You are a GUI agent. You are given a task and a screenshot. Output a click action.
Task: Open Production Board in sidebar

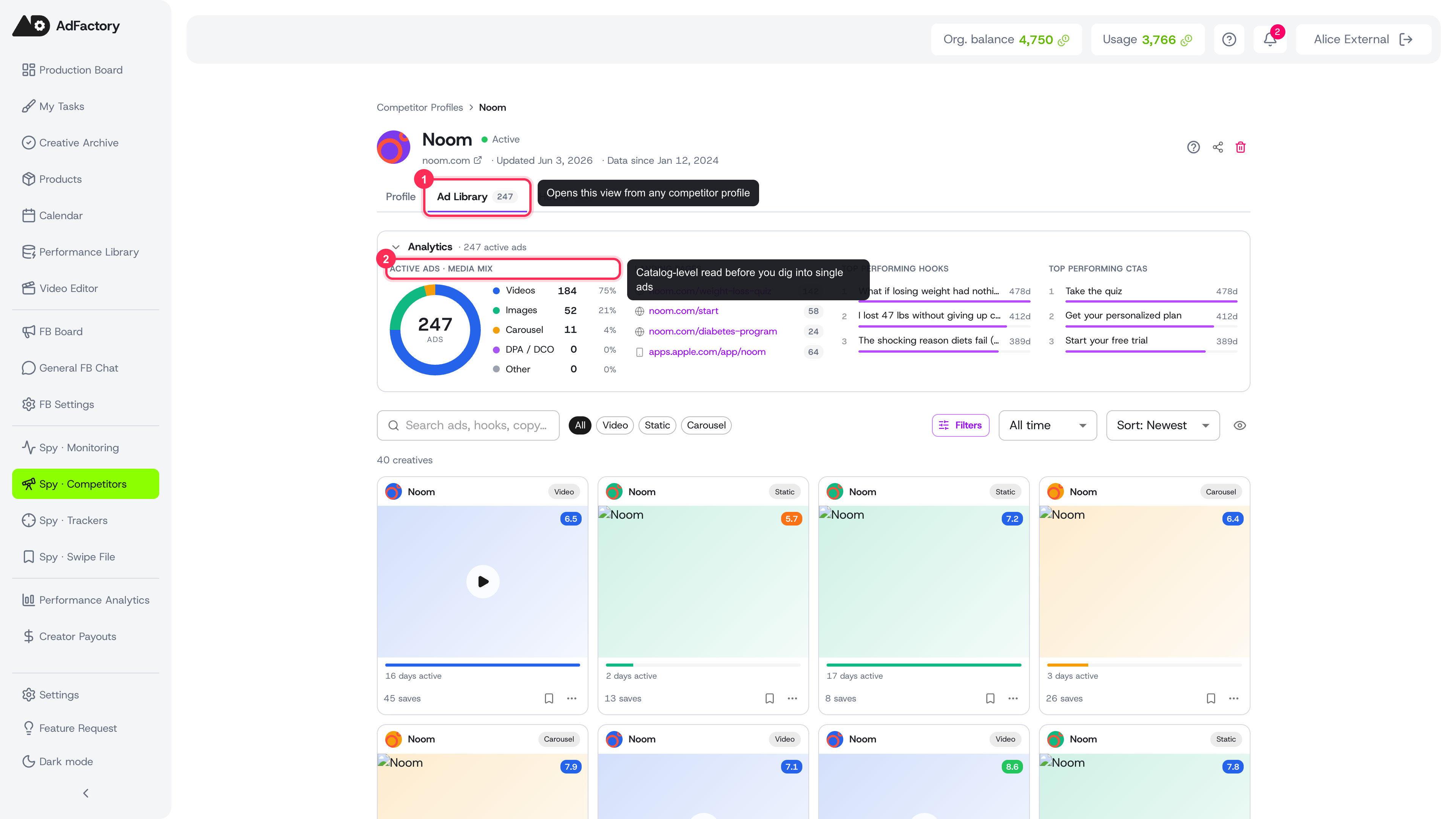click(x=85, y=70)
